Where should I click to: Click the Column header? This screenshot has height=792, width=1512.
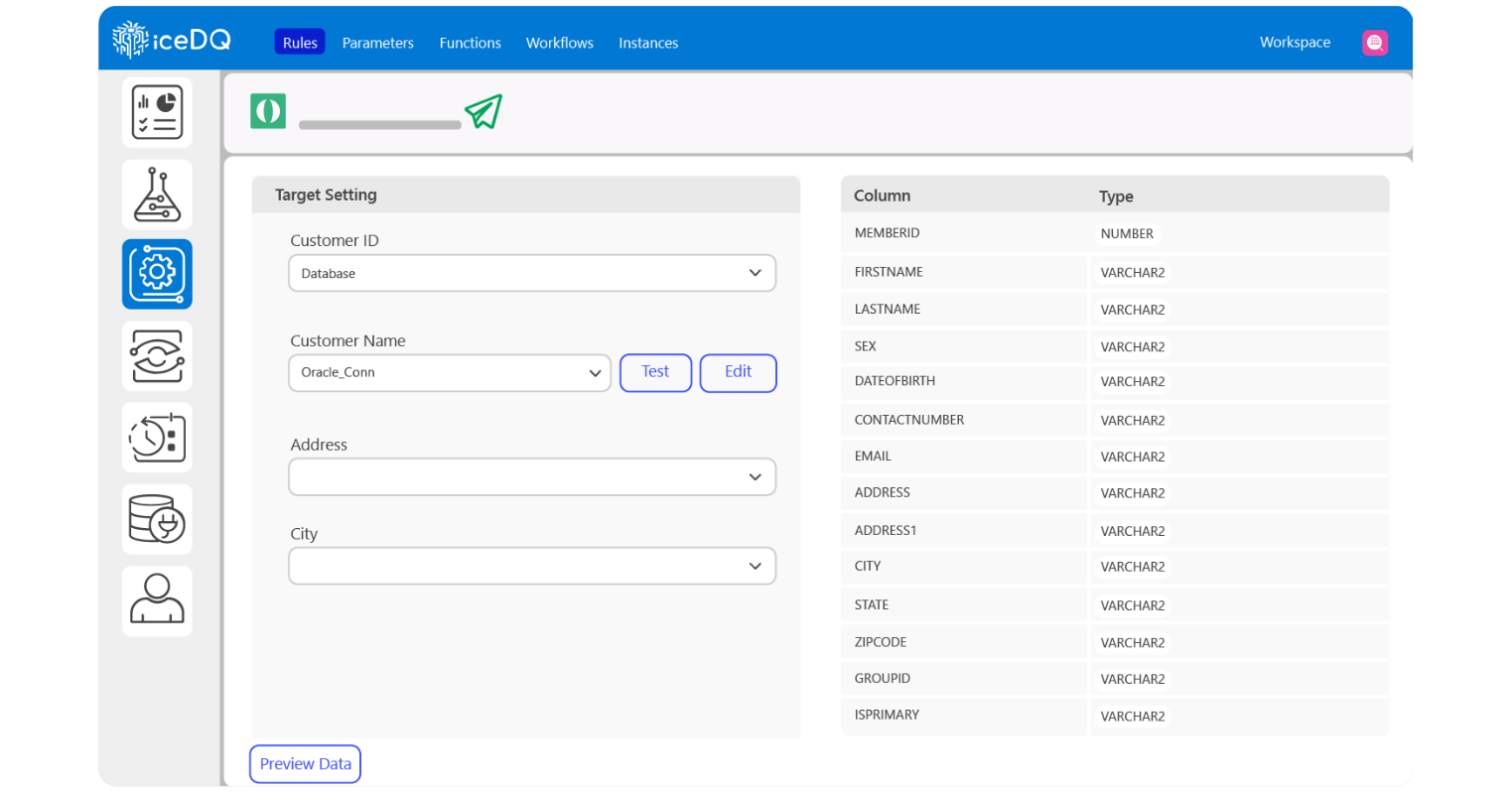click(x=883, y=196)
